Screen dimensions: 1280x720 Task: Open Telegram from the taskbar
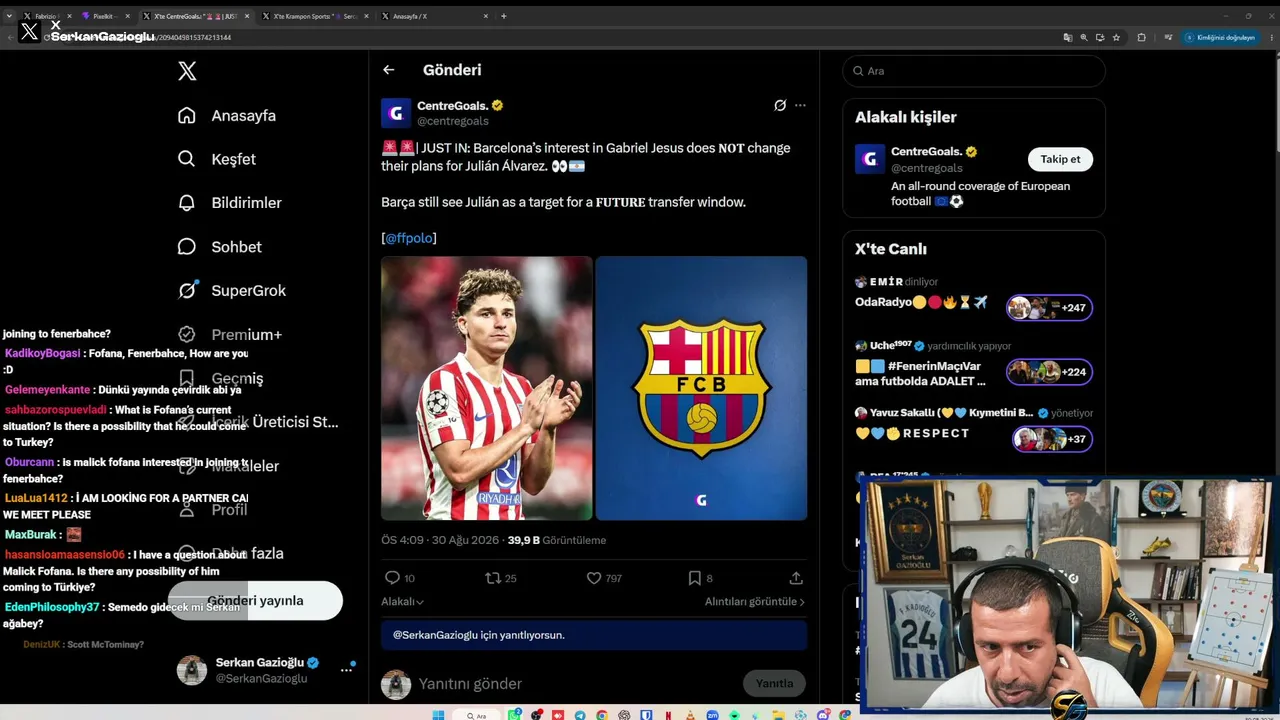[580, 715]
